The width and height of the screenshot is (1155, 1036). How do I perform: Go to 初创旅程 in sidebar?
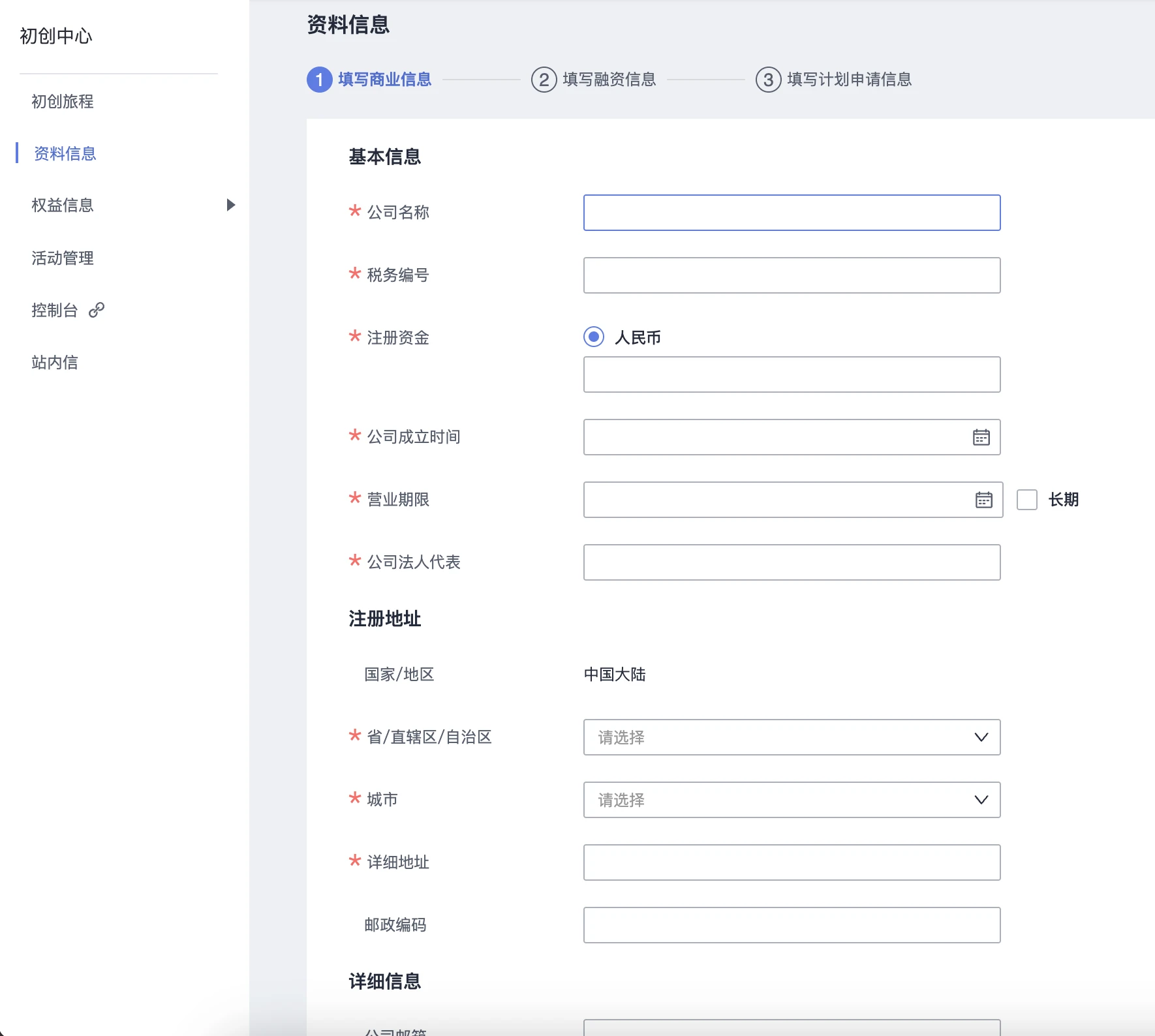(63, 102)
